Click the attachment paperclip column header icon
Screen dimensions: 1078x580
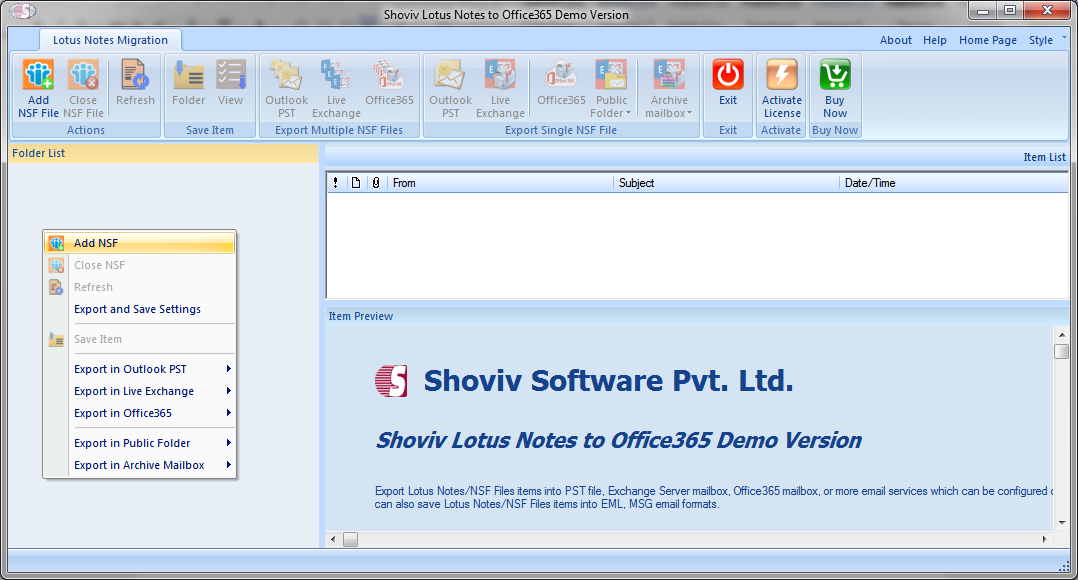pos(375,183)
